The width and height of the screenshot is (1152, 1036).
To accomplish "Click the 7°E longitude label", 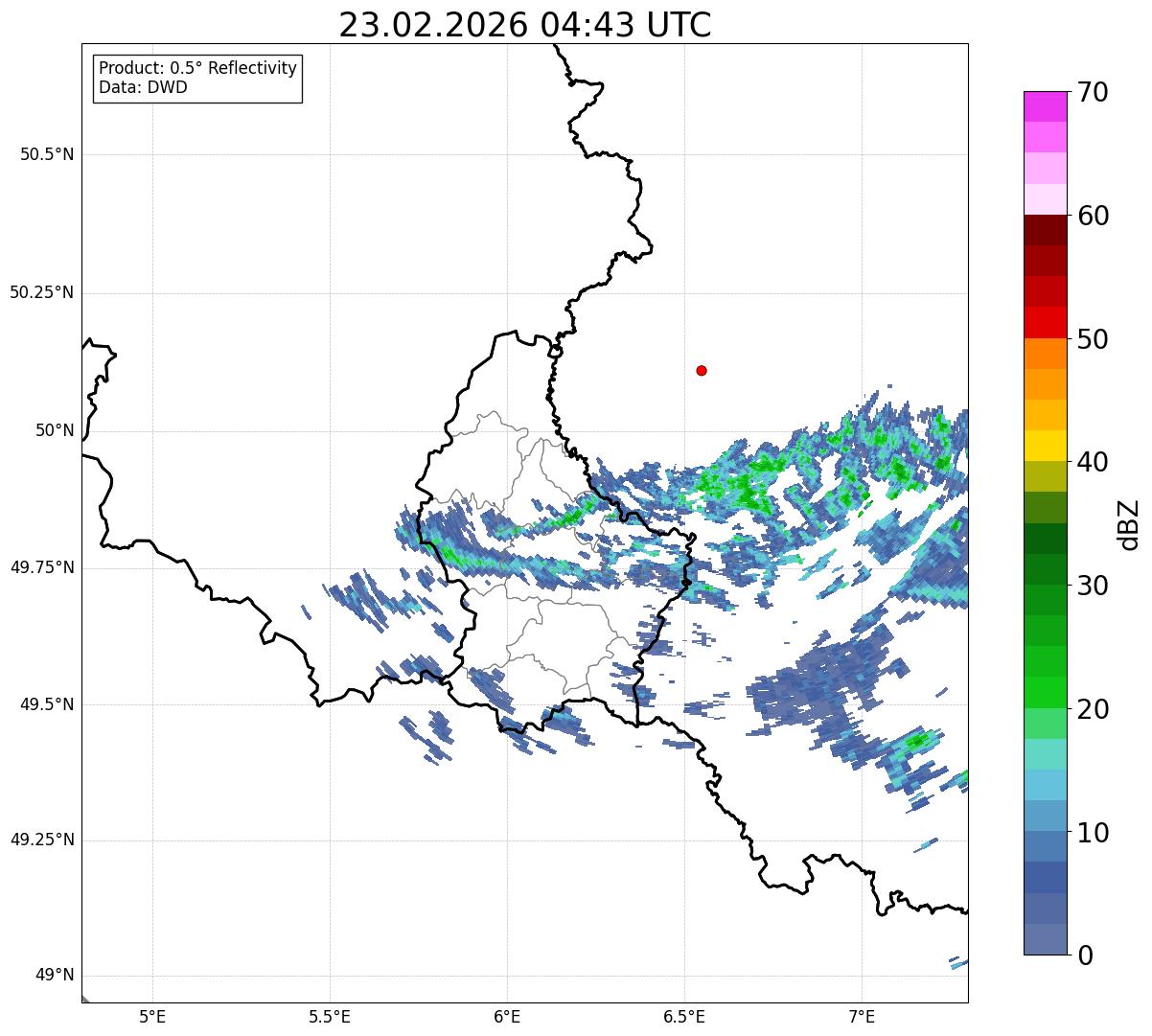I will click(x=862, y=1016).
